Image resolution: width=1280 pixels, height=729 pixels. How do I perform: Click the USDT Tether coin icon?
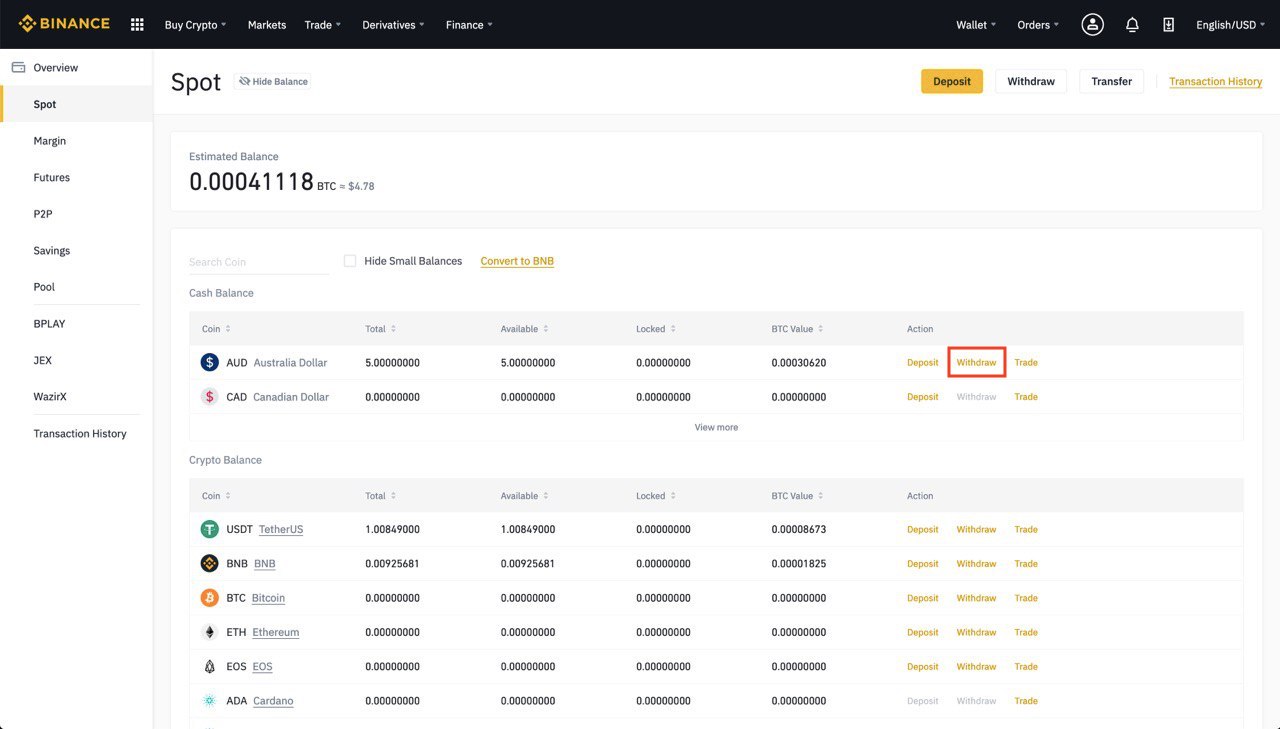pyautogui.click(x=209, y=529)
